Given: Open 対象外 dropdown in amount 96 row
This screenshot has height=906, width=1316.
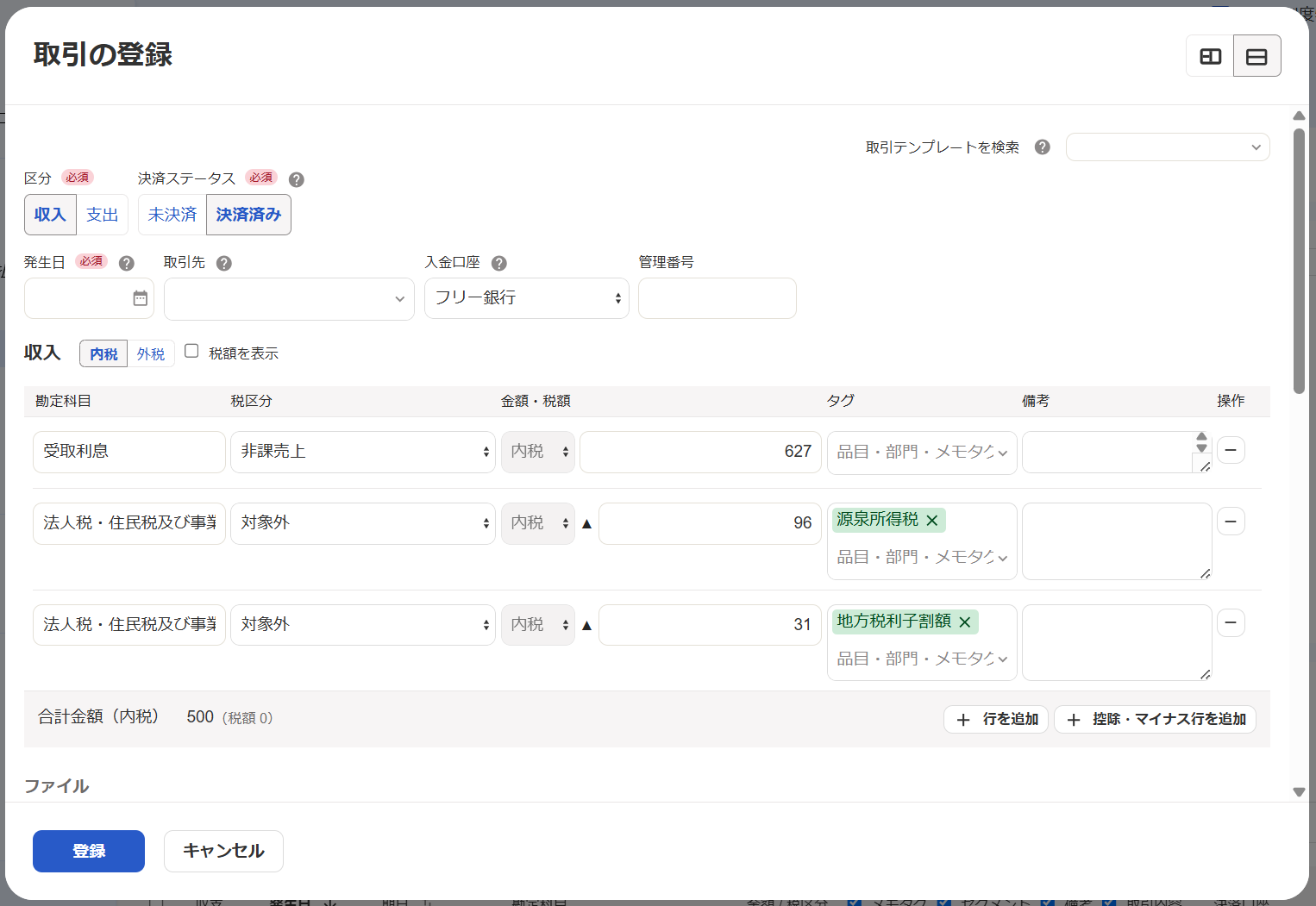Looking at the screenshot, I should tap(363, 523).
